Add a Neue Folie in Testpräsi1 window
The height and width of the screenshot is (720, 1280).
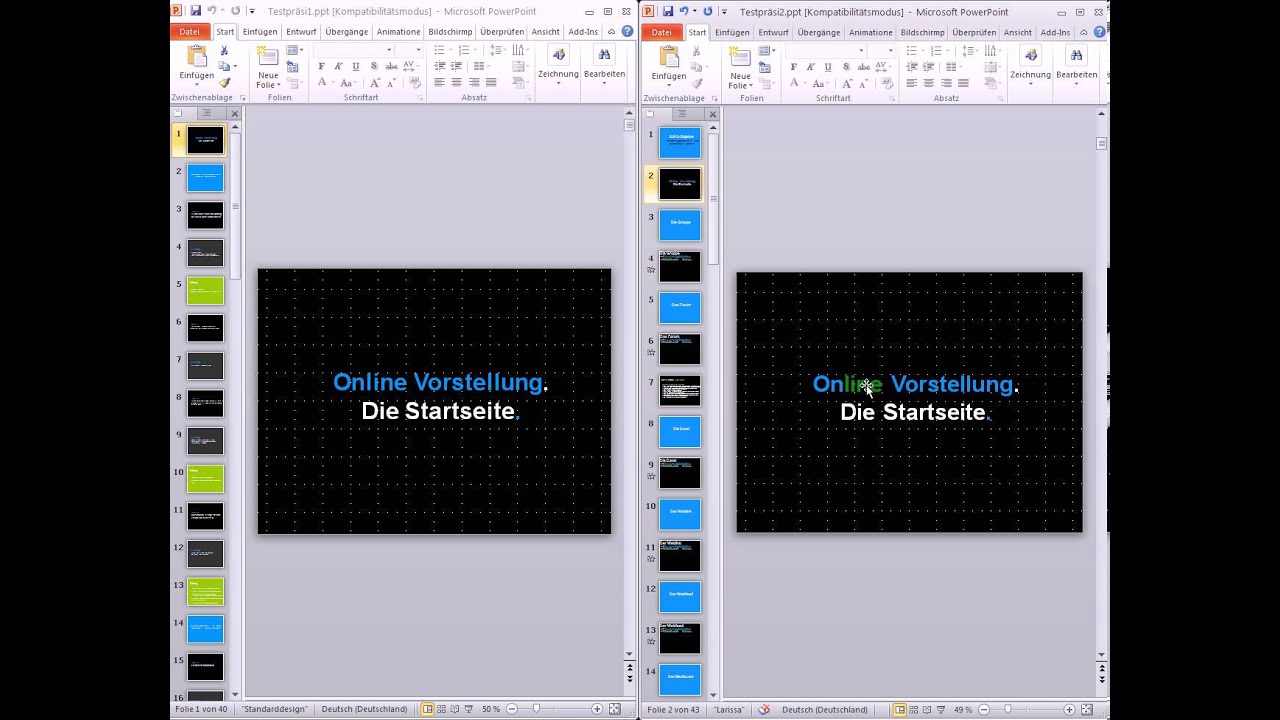click(268, 66)
